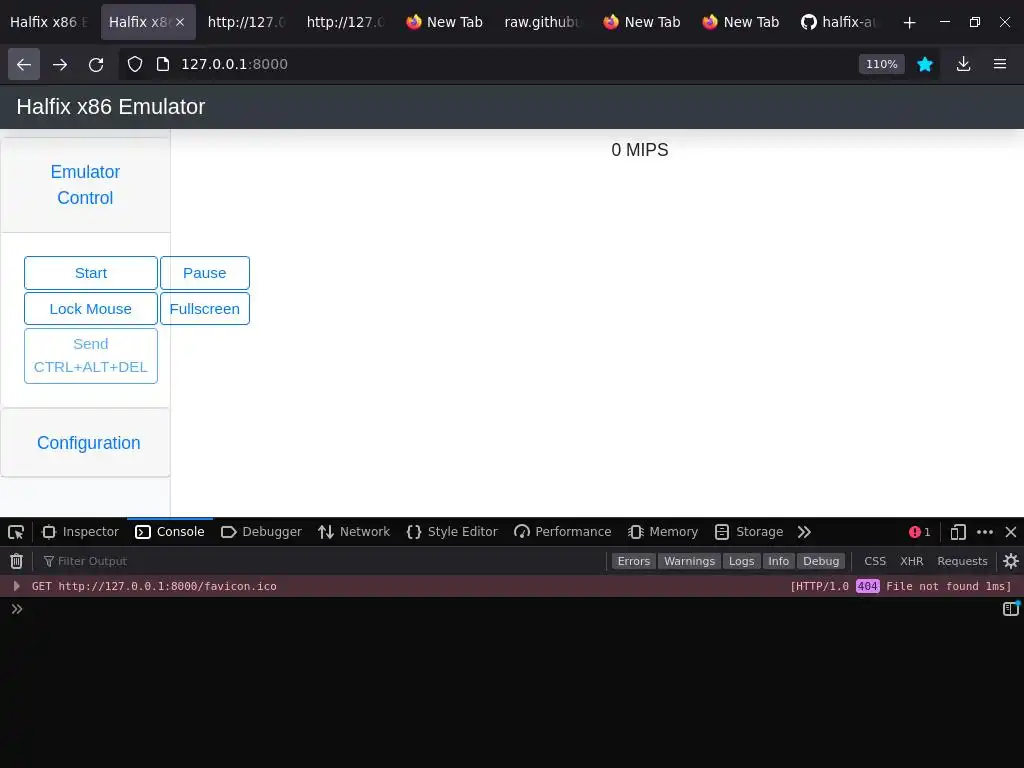1024x768 pixels.
Task: Toggle Warnings filter in console
Action: tap(690, 561)
